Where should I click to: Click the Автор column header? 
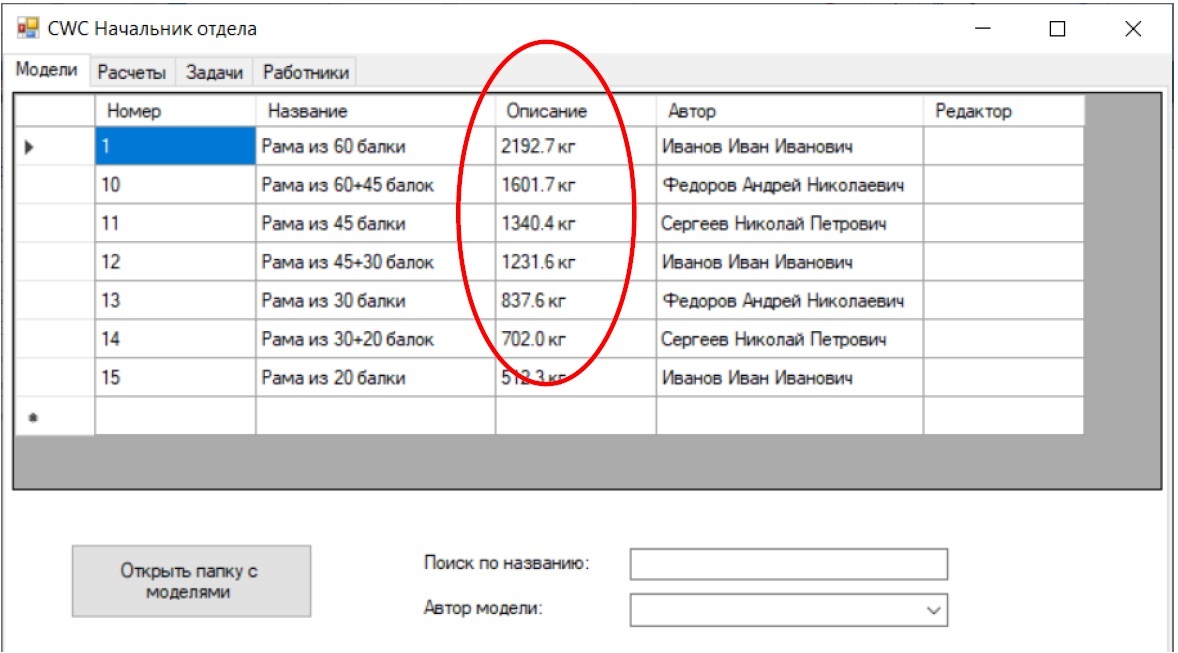789,111
